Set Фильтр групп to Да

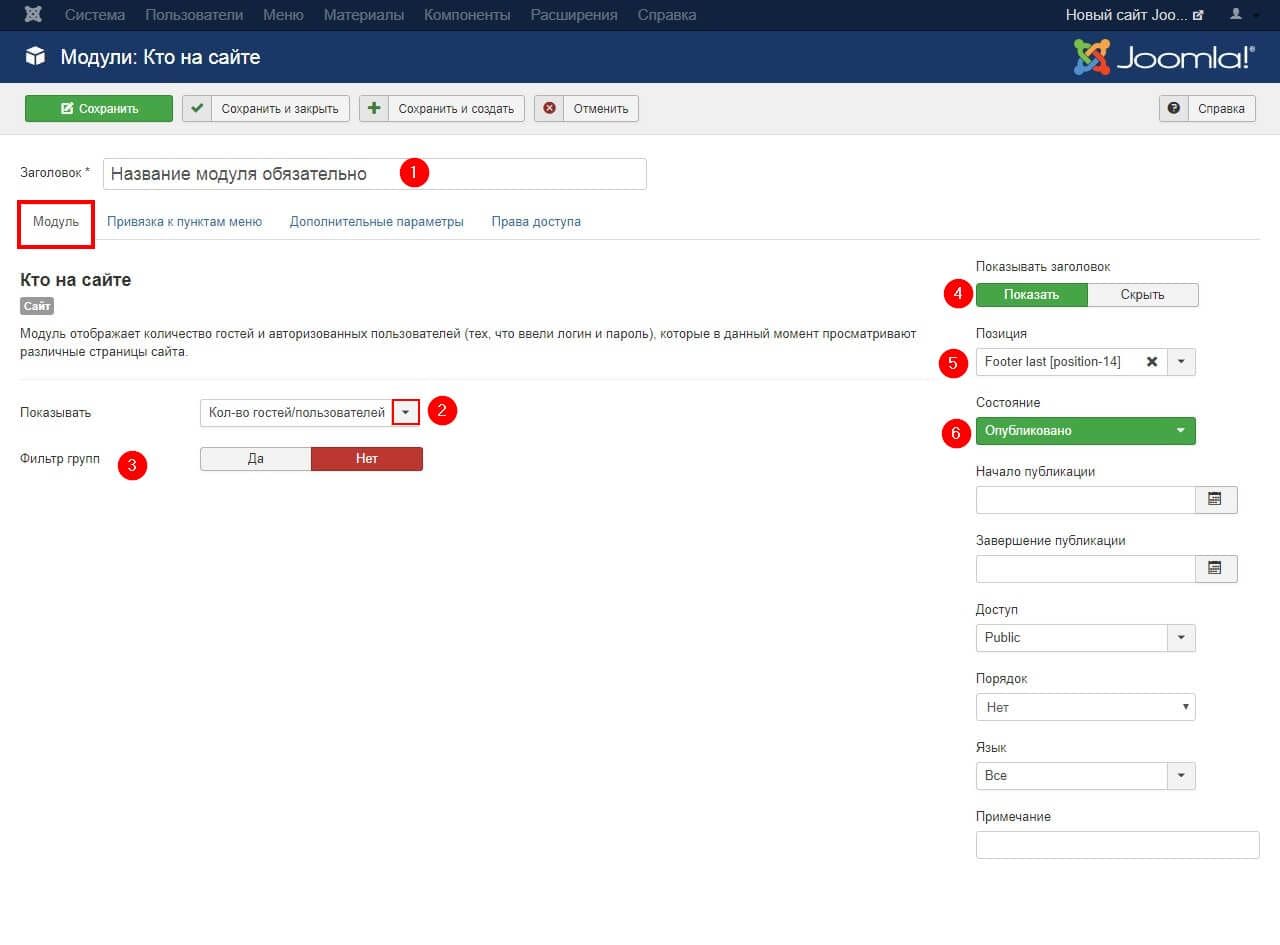[256, 459]
